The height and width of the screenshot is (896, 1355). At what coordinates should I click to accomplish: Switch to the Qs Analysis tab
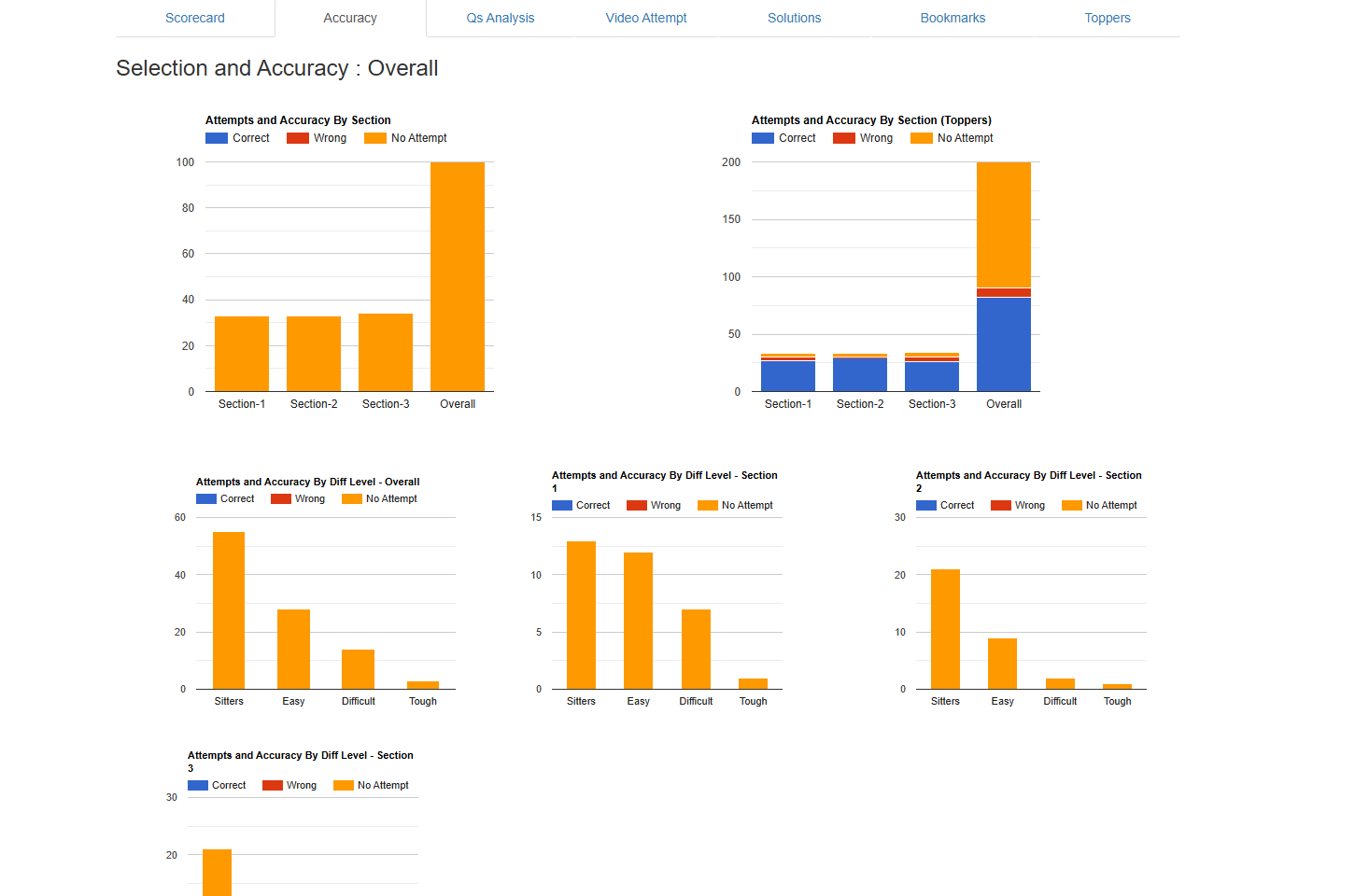pos(500,18)
